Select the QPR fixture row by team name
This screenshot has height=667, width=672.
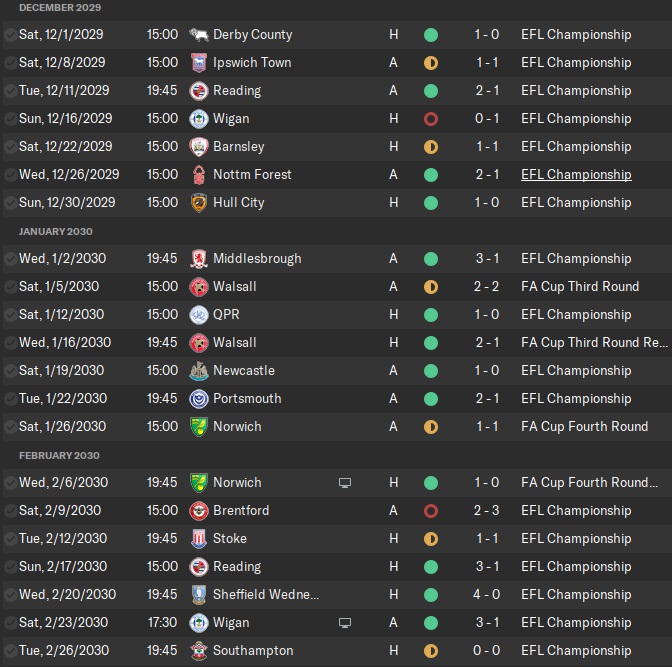(226, 314)
